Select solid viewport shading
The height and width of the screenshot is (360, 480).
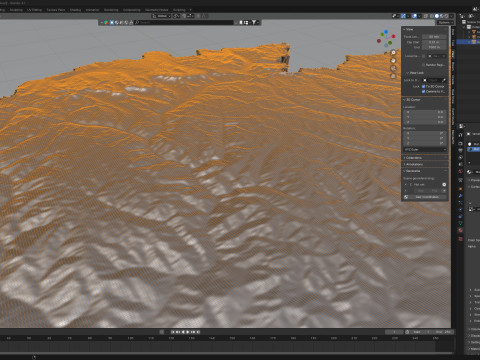click(x=437, y=16)
